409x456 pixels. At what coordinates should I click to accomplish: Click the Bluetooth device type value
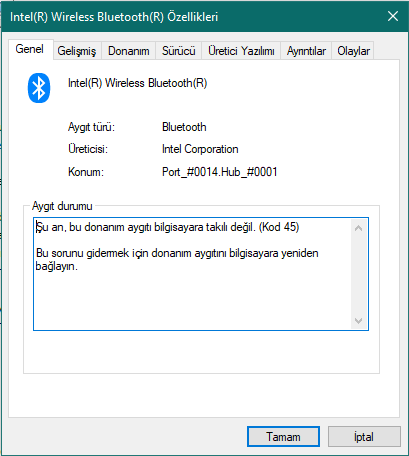(184, 127)
